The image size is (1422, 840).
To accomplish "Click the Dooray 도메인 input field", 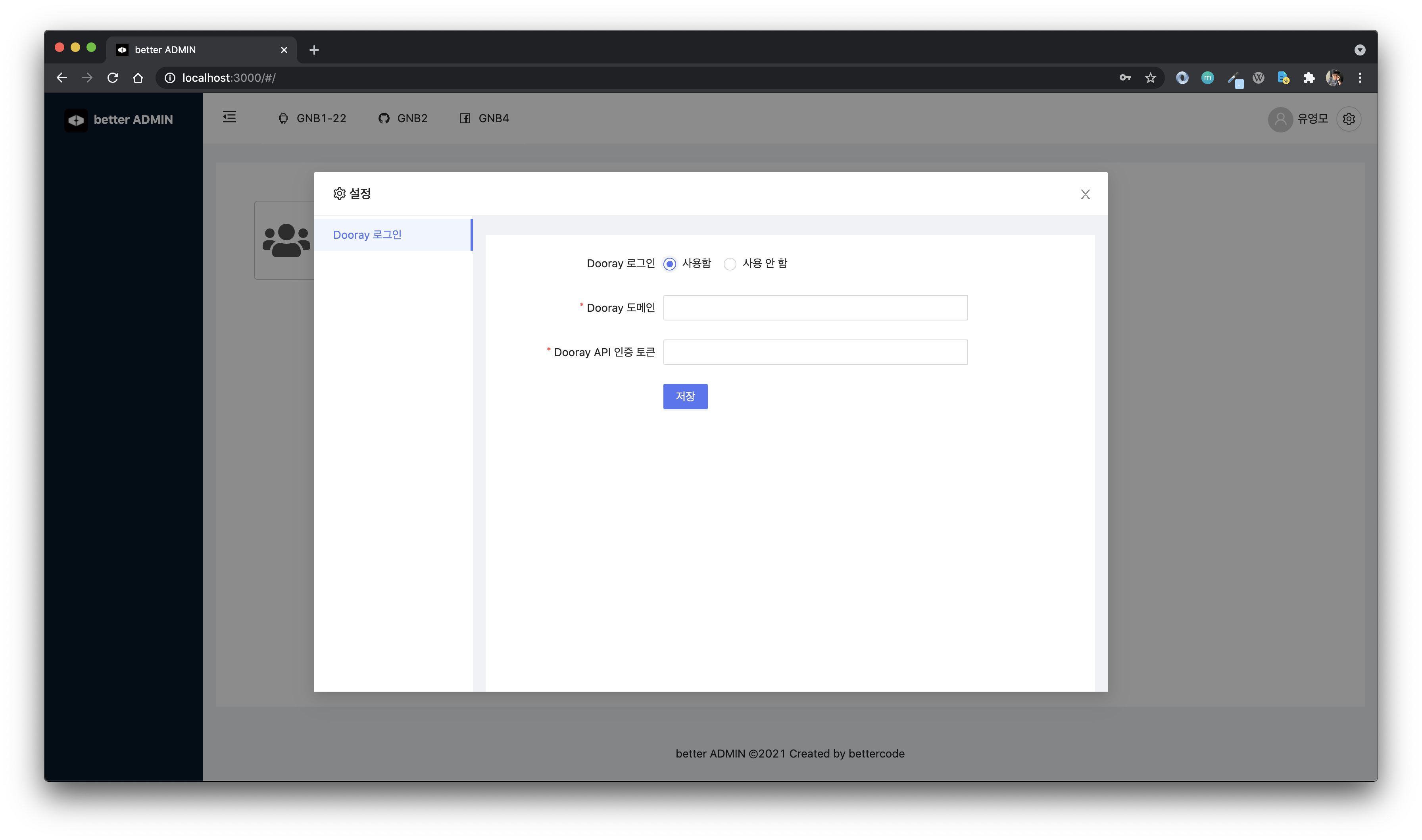I will [x=815, y=307].
